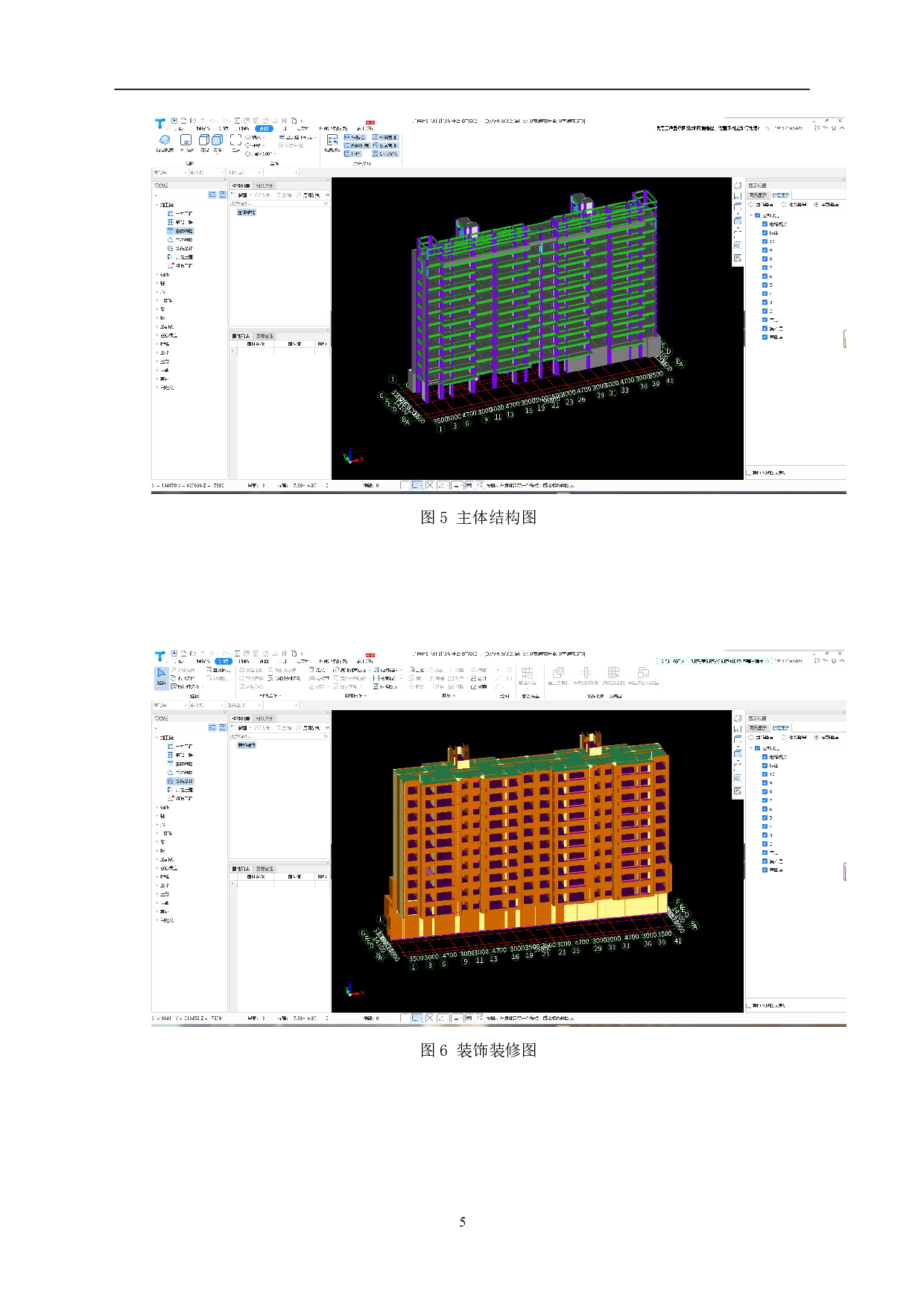Click the blue T application logo in Figure 6
This screenshot has height=1307, width=924.
(159, 656)
